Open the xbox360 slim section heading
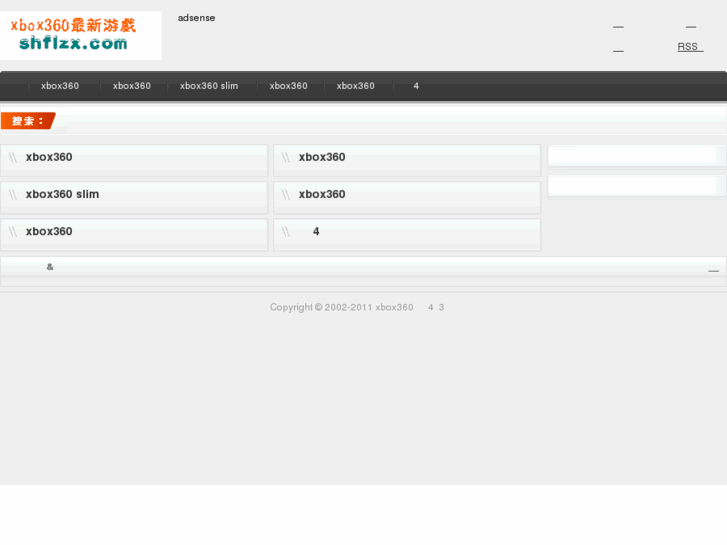 (x=62, y=194)
